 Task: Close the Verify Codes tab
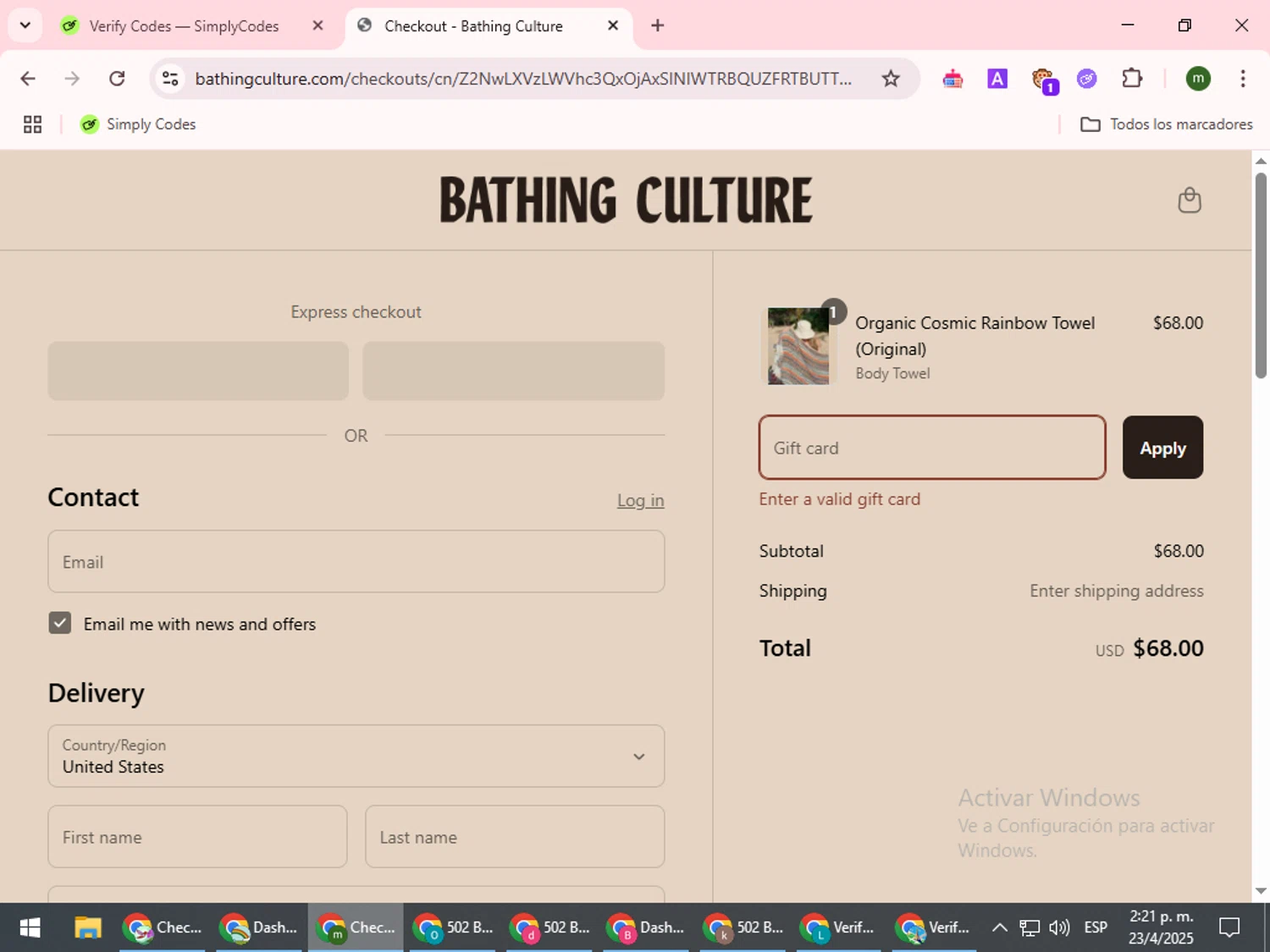317,25
